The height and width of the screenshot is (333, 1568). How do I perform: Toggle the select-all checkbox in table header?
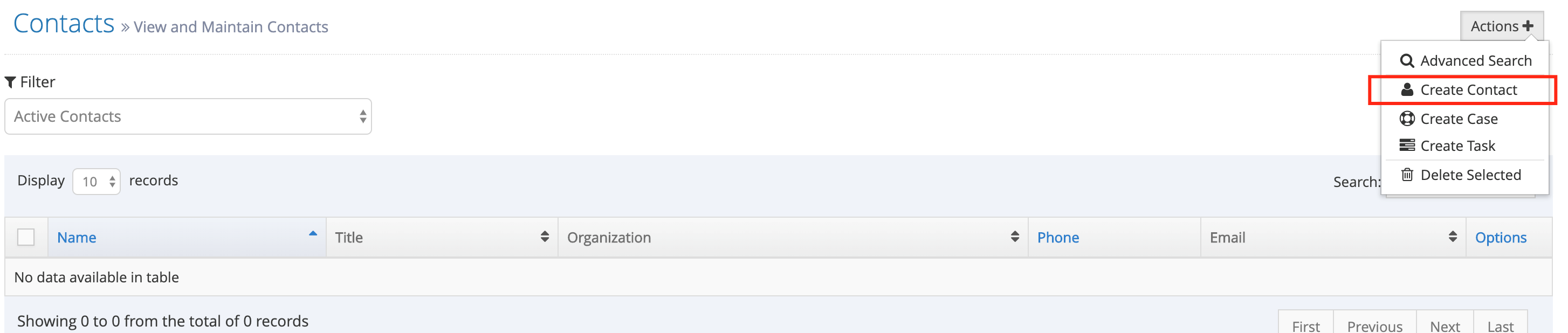(25, 237)
